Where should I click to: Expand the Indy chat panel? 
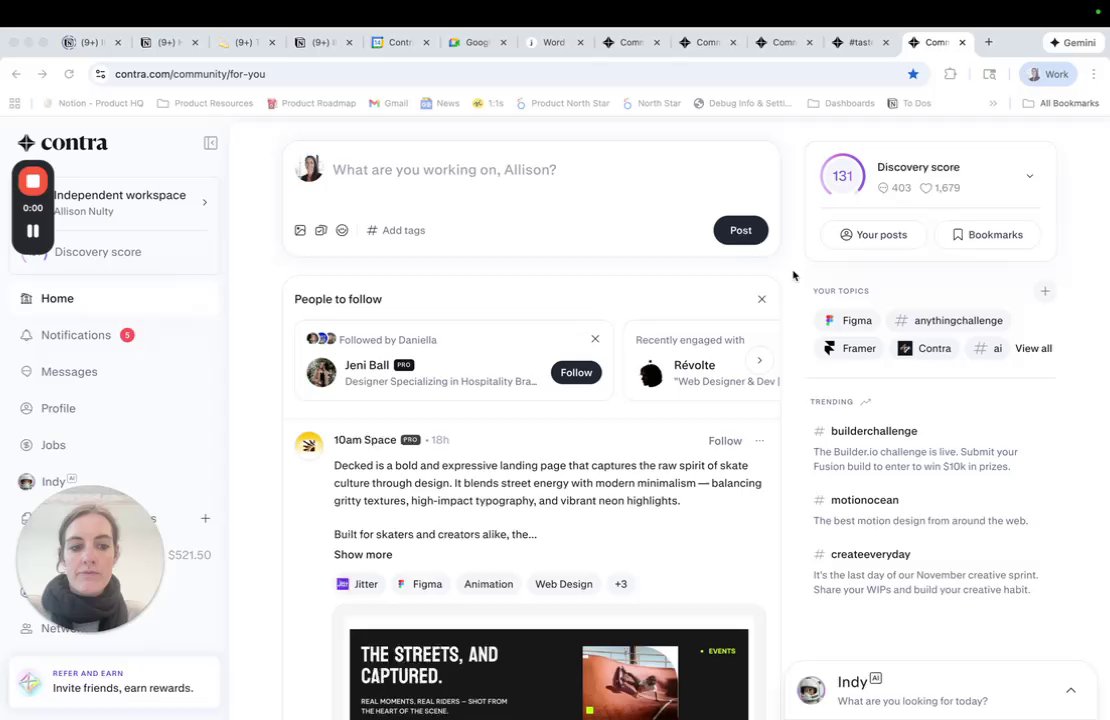(x=1070, y=690)
